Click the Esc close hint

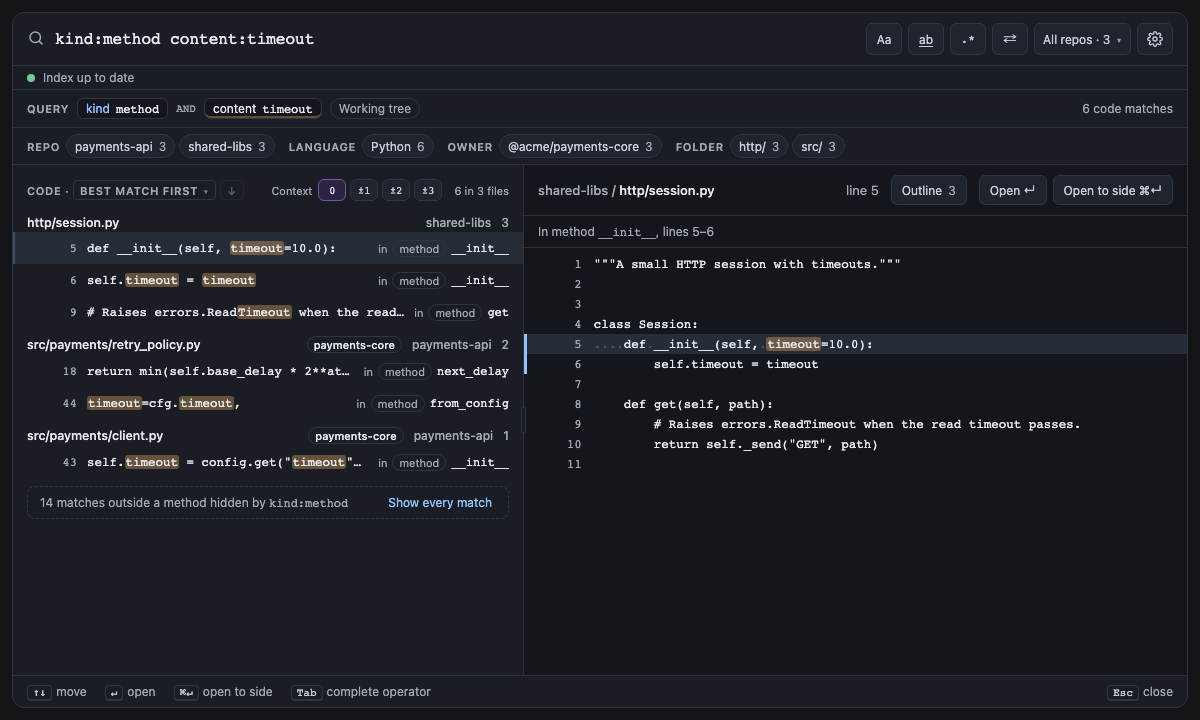tap(1140, 692)
